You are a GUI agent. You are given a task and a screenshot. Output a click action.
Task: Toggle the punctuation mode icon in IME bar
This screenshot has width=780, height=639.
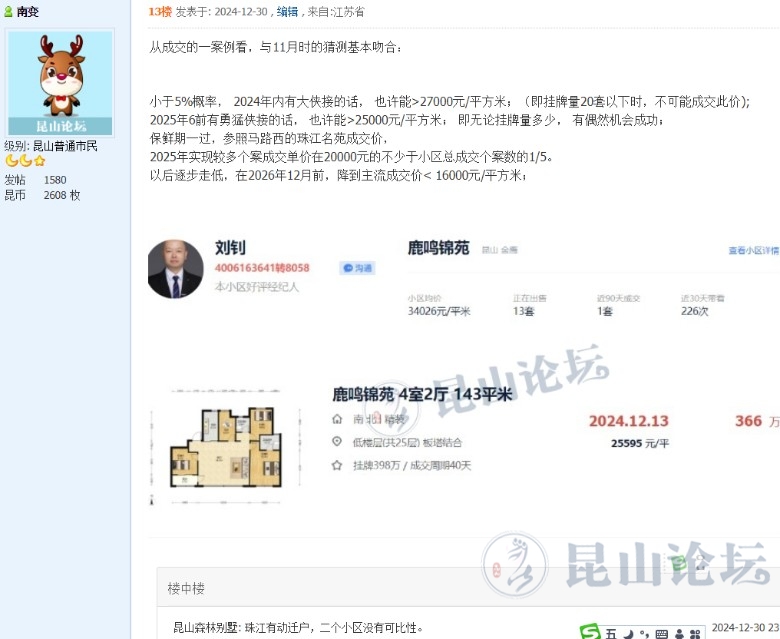644,633
